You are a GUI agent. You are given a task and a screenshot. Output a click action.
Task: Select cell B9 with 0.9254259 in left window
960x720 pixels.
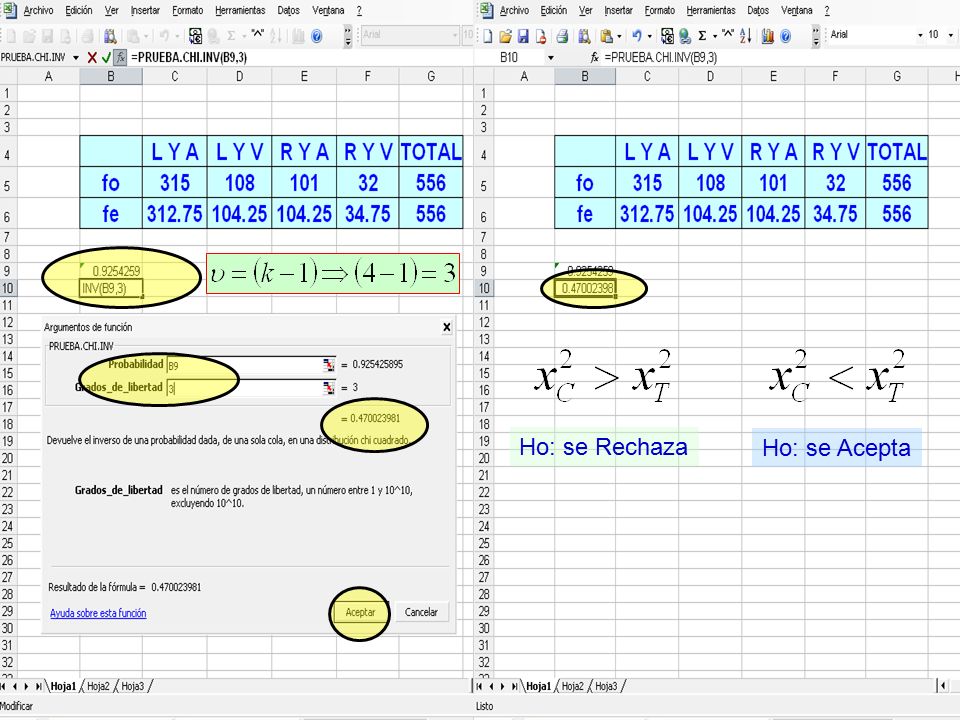pos(111,271)
